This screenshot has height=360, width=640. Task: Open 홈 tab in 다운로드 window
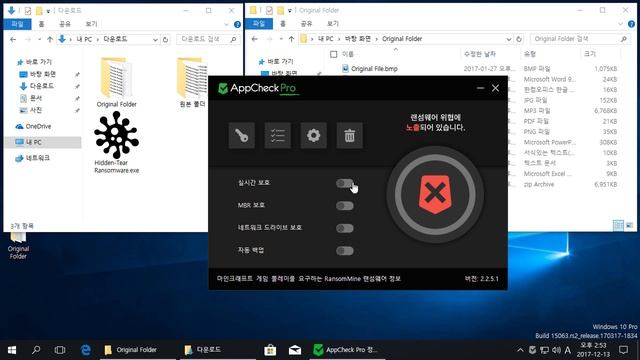click(x=41, y=24)
